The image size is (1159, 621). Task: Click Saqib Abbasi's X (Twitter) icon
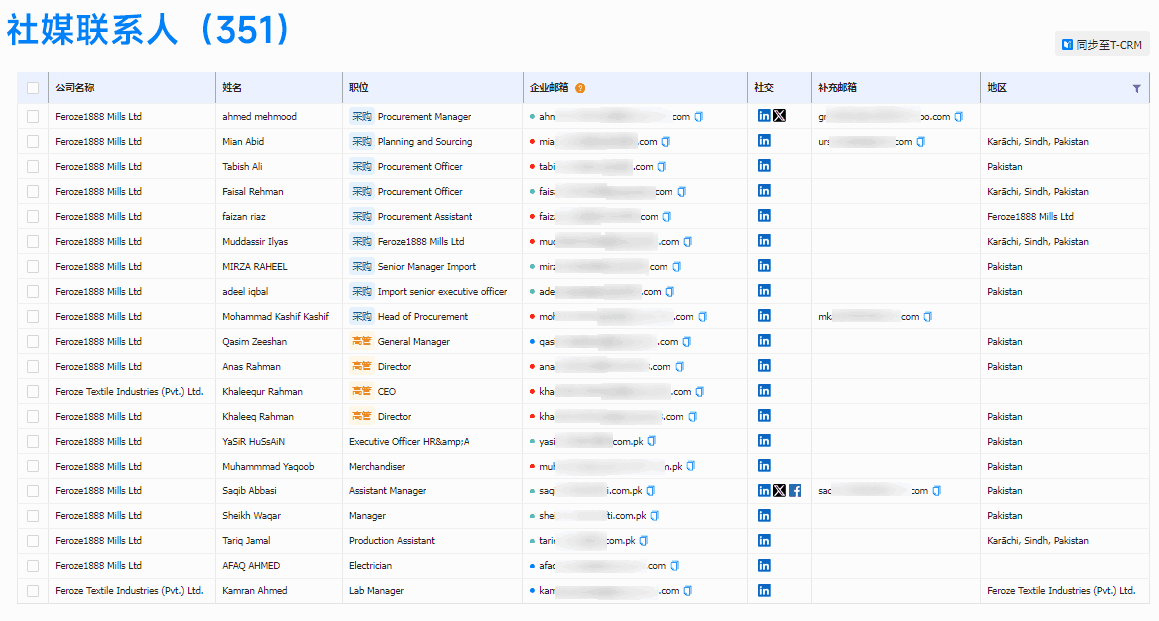[780, 491]
